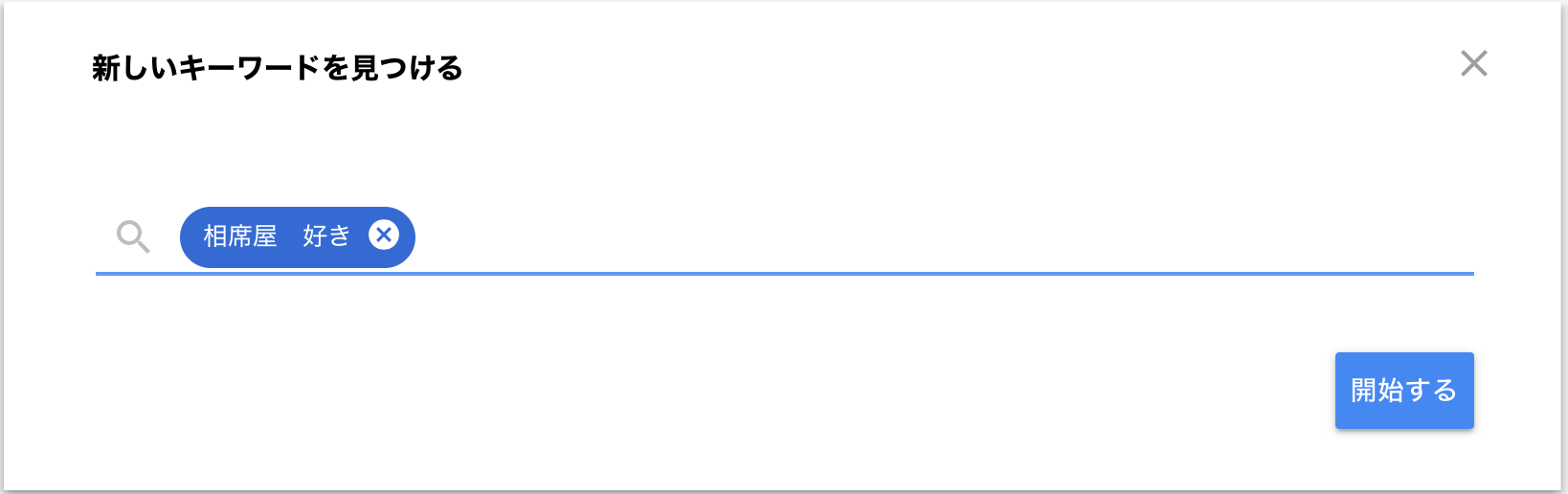Viewport: 1568px width, 494px height.
Task: Click the white circled X inside the chip
Action: tap(384, 235)
